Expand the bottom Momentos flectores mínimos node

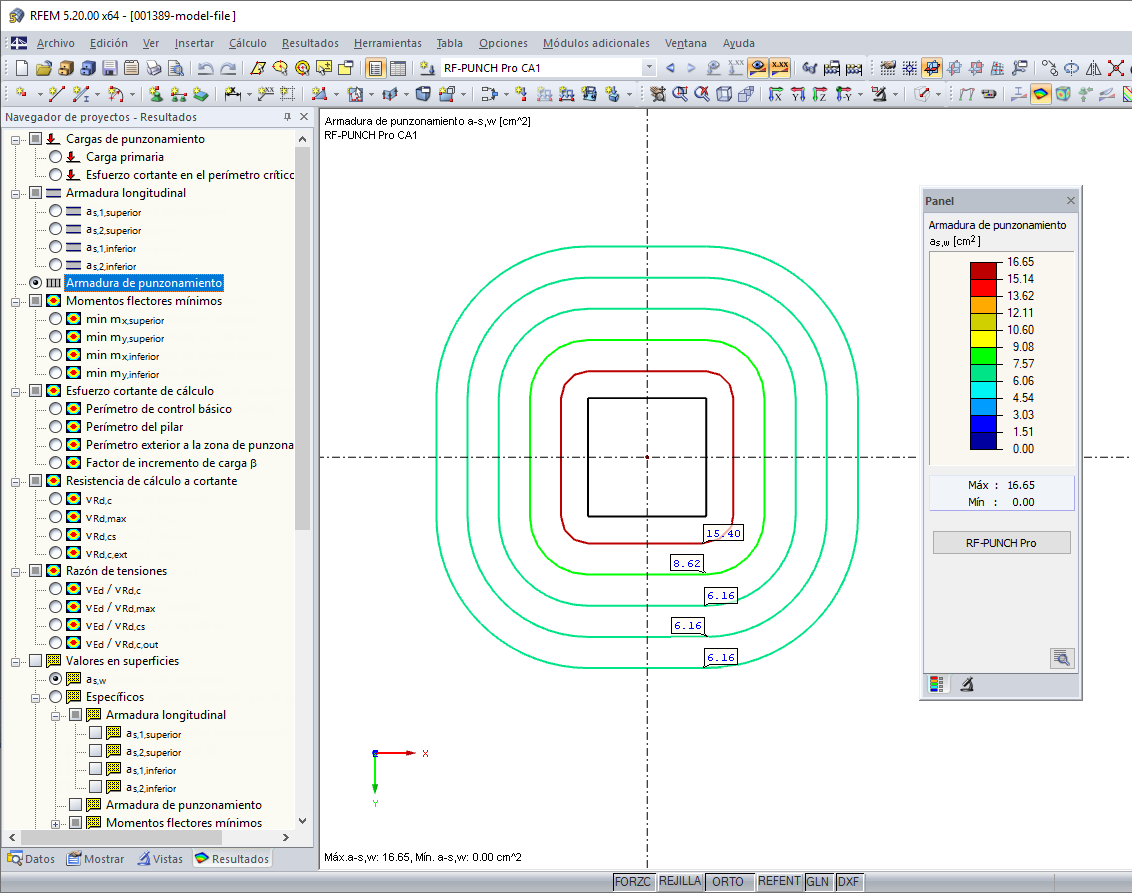click(56, 824)
